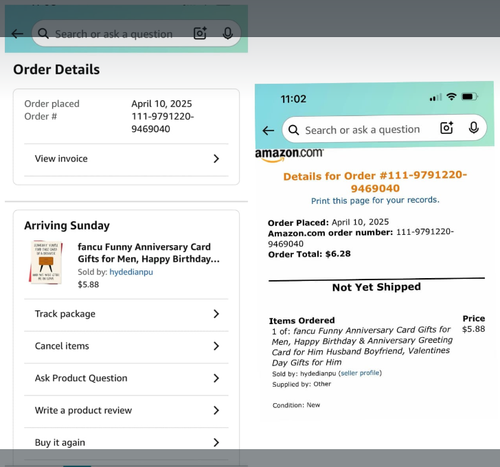Open the seller profile link
Viewport: 500px width, 467px height.
[x=360, y=373]
